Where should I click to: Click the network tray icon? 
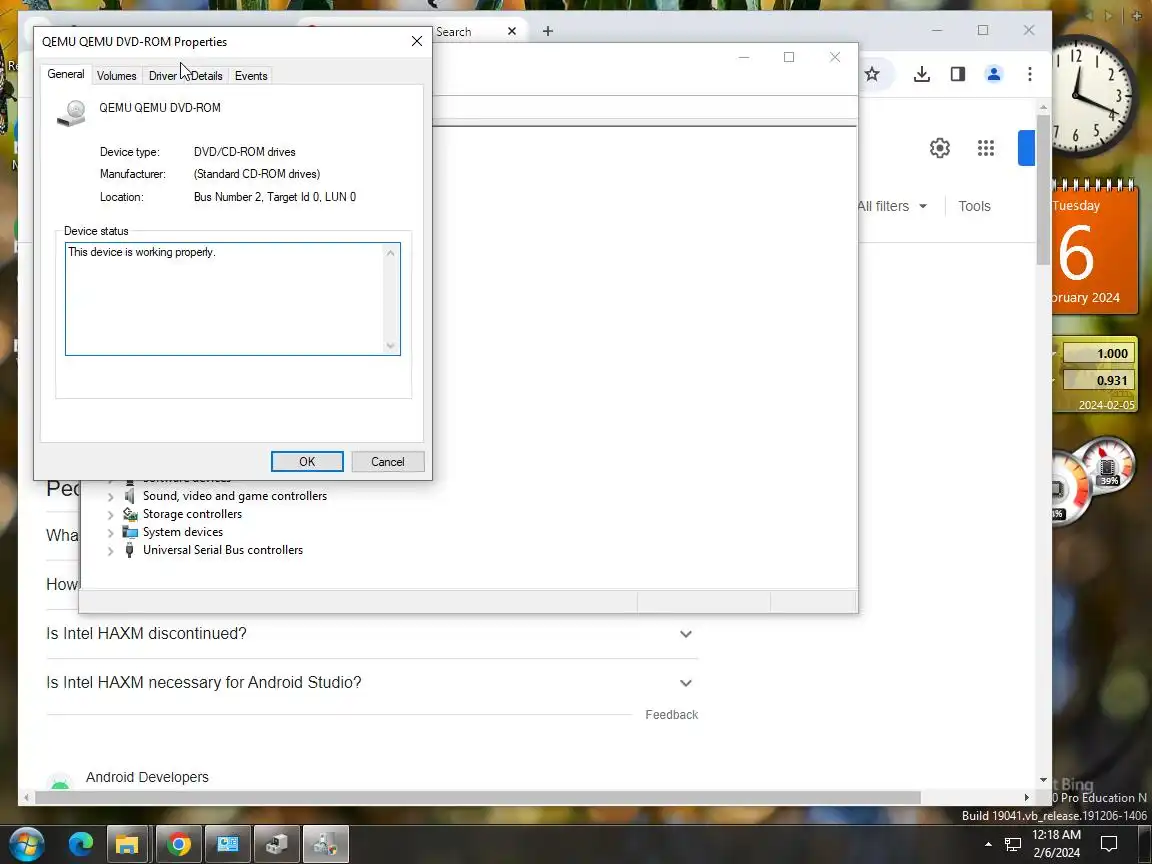click(x=1013, y=844)
